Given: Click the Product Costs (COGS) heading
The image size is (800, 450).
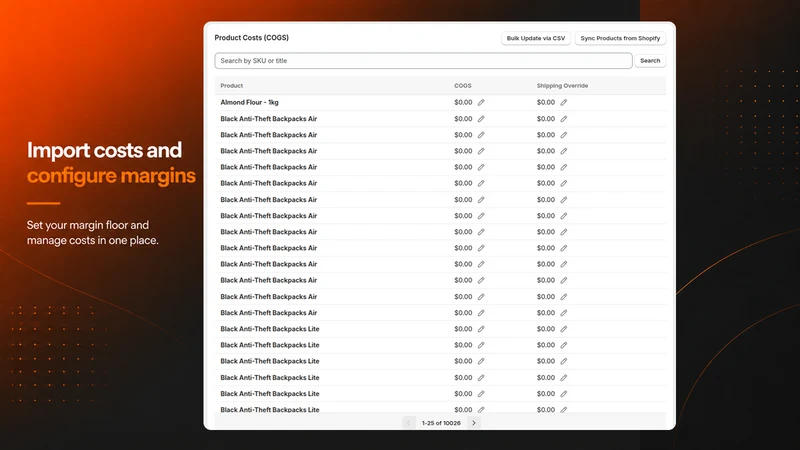Looking at the screenshot, I should click(252, 38).
